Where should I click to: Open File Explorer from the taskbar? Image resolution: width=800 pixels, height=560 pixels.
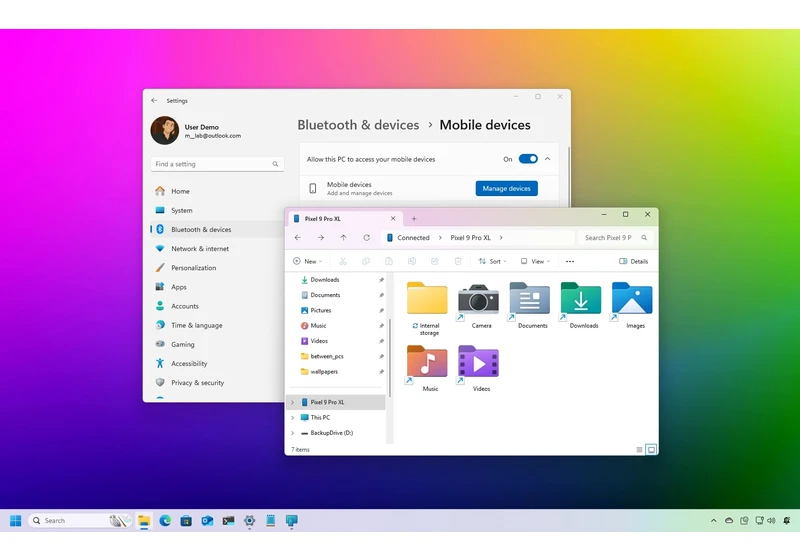tap(144, 521)
